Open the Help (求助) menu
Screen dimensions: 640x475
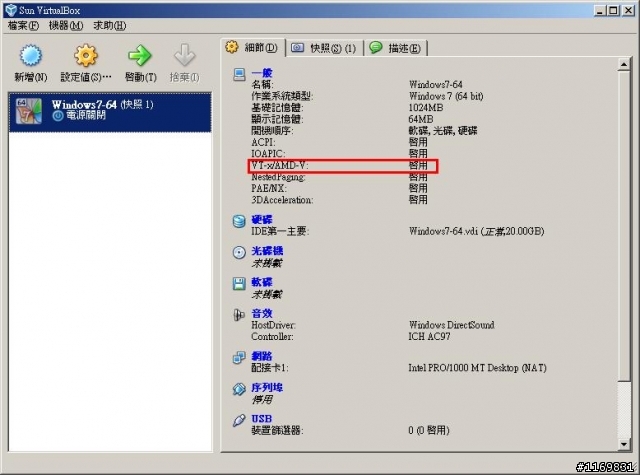(110, 26)
